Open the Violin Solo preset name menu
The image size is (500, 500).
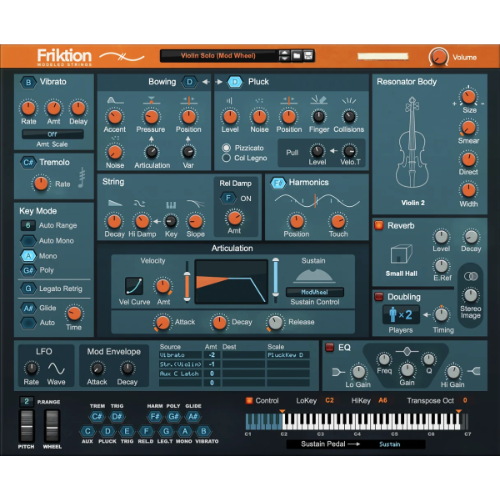(219, 56)
